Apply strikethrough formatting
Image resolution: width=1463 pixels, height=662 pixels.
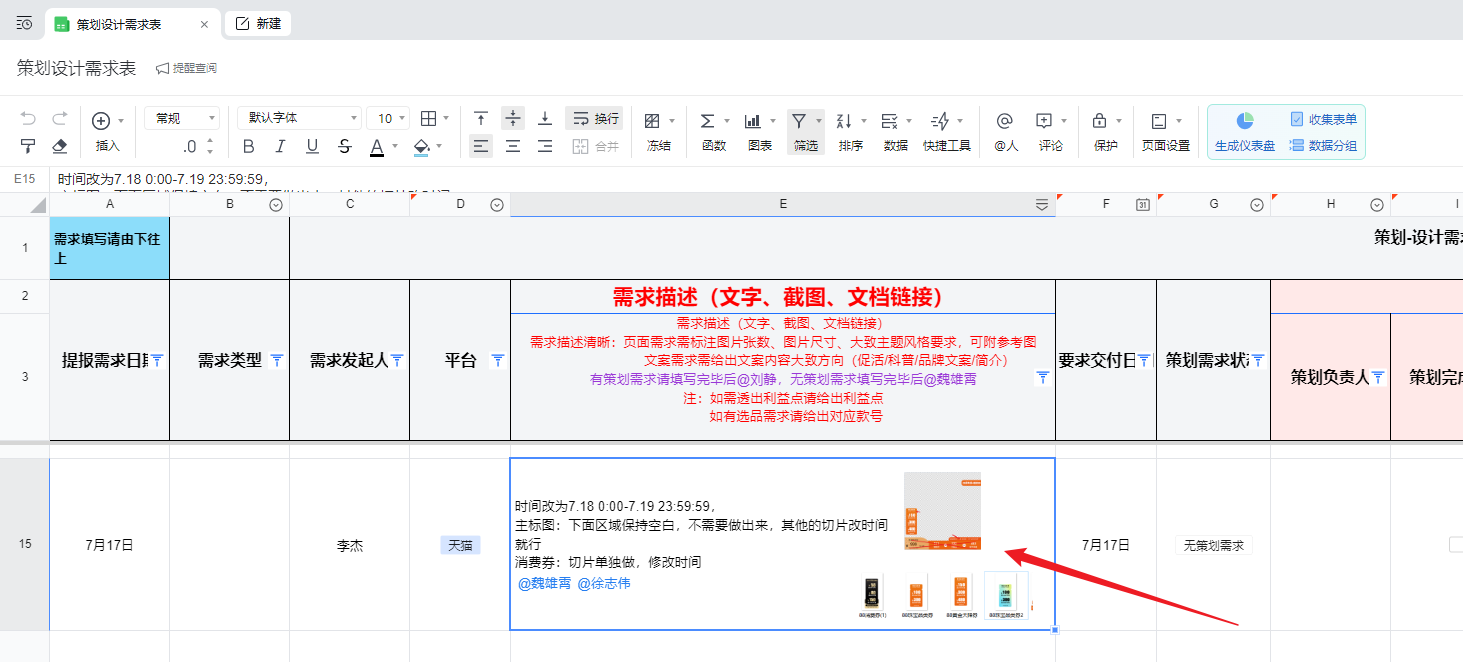[x=344, y=146]
